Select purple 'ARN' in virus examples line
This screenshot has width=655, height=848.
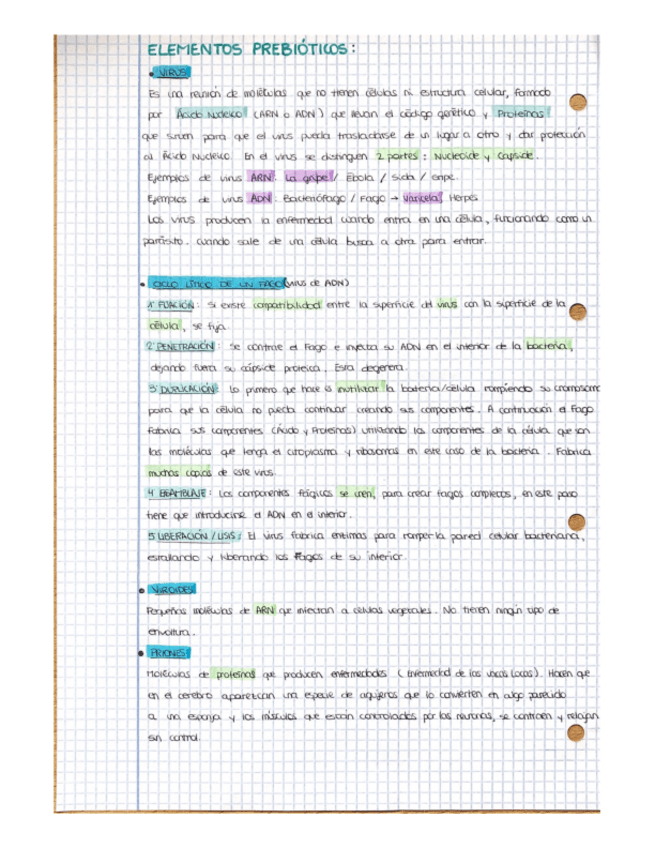261,177
